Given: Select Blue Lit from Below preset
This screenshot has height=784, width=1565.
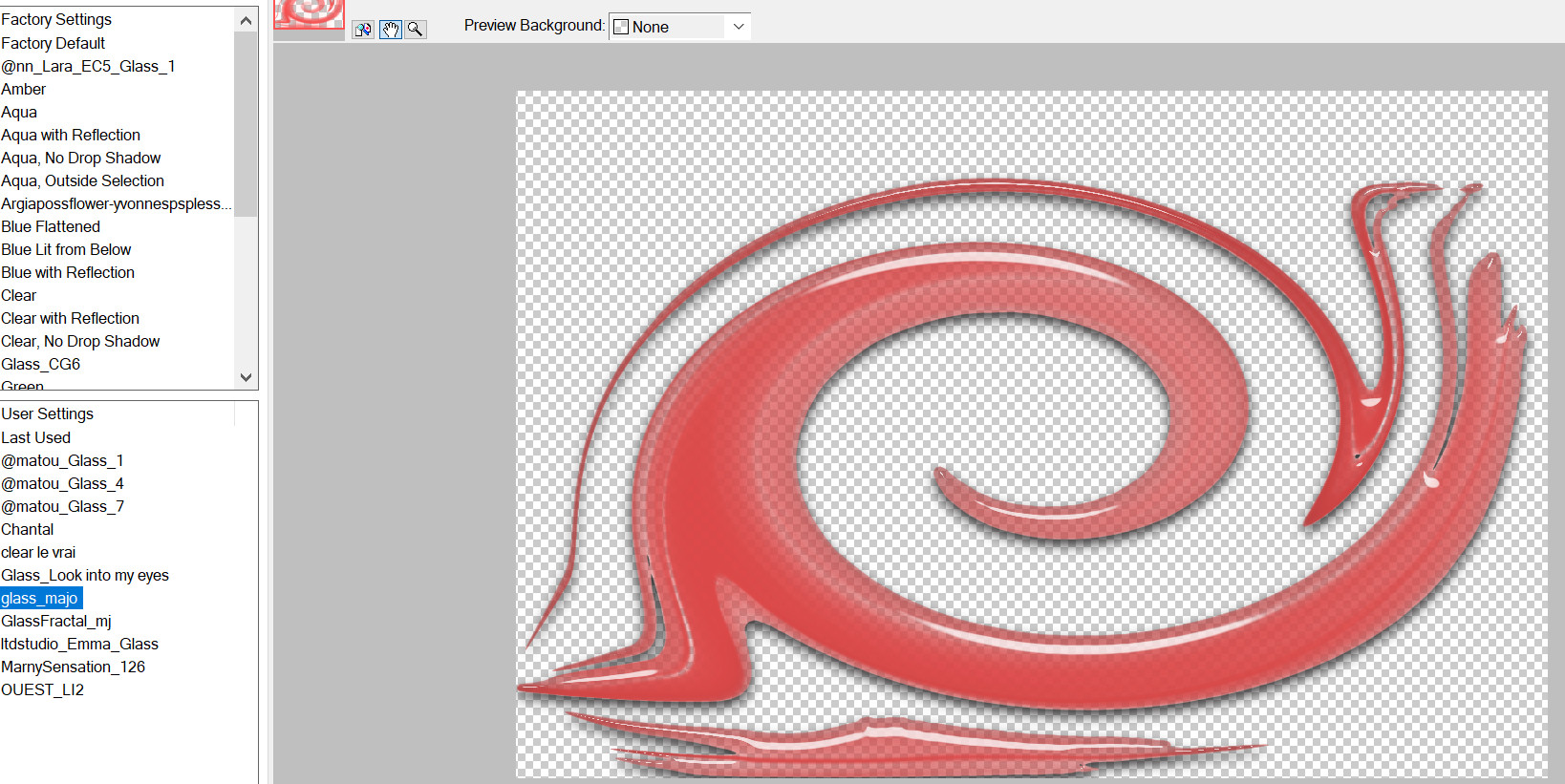Looking at the screenshot, I should [66, 249].
